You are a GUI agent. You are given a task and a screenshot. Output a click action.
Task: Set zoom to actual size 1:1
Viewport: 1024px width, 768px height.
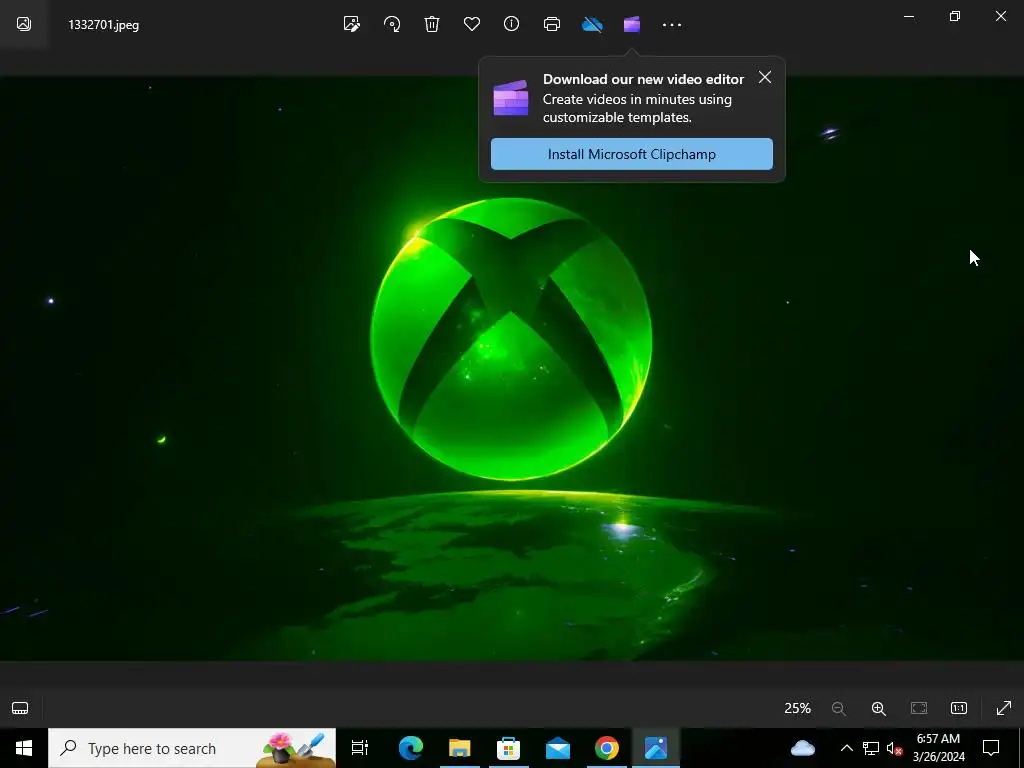(x=959, y=708)
